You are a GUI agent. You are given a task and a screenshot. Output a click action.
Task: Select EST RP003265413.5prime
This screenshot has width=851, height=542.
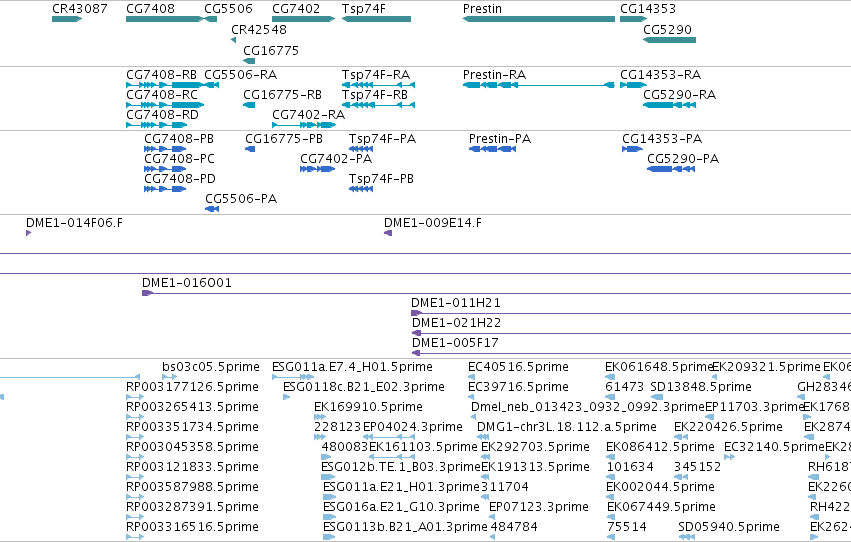(135, 417)
